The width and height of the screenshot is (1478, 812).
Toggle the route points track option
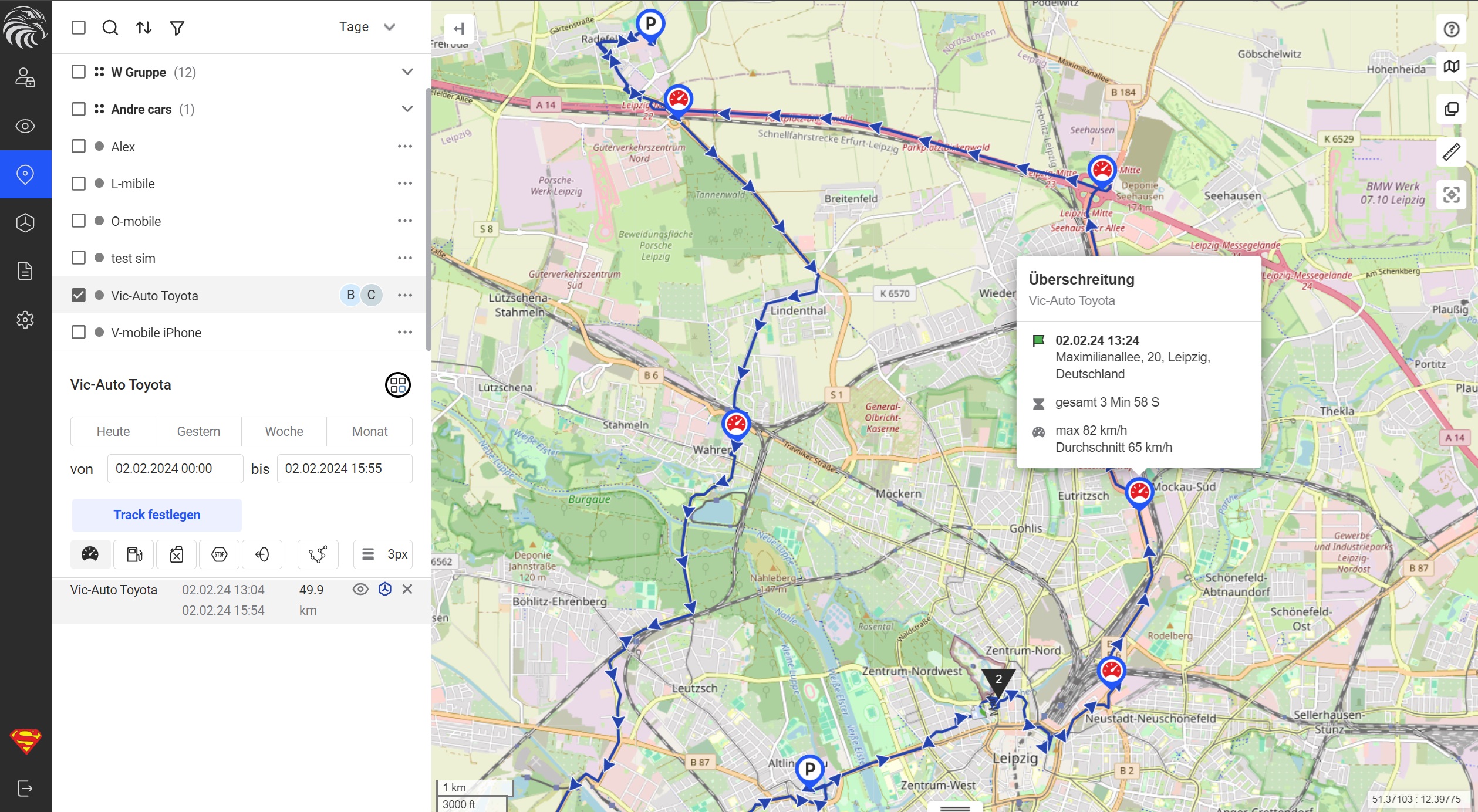click(x=318, y=554)
